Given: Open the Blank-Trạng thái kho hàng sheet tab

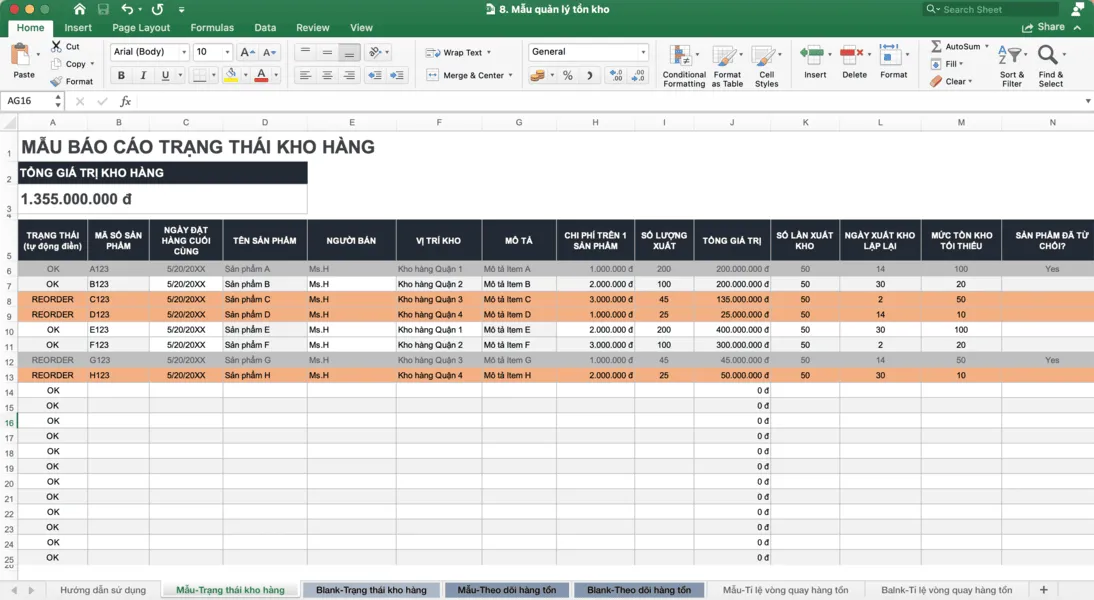Looking at the screenshot, I should (371, 590).
